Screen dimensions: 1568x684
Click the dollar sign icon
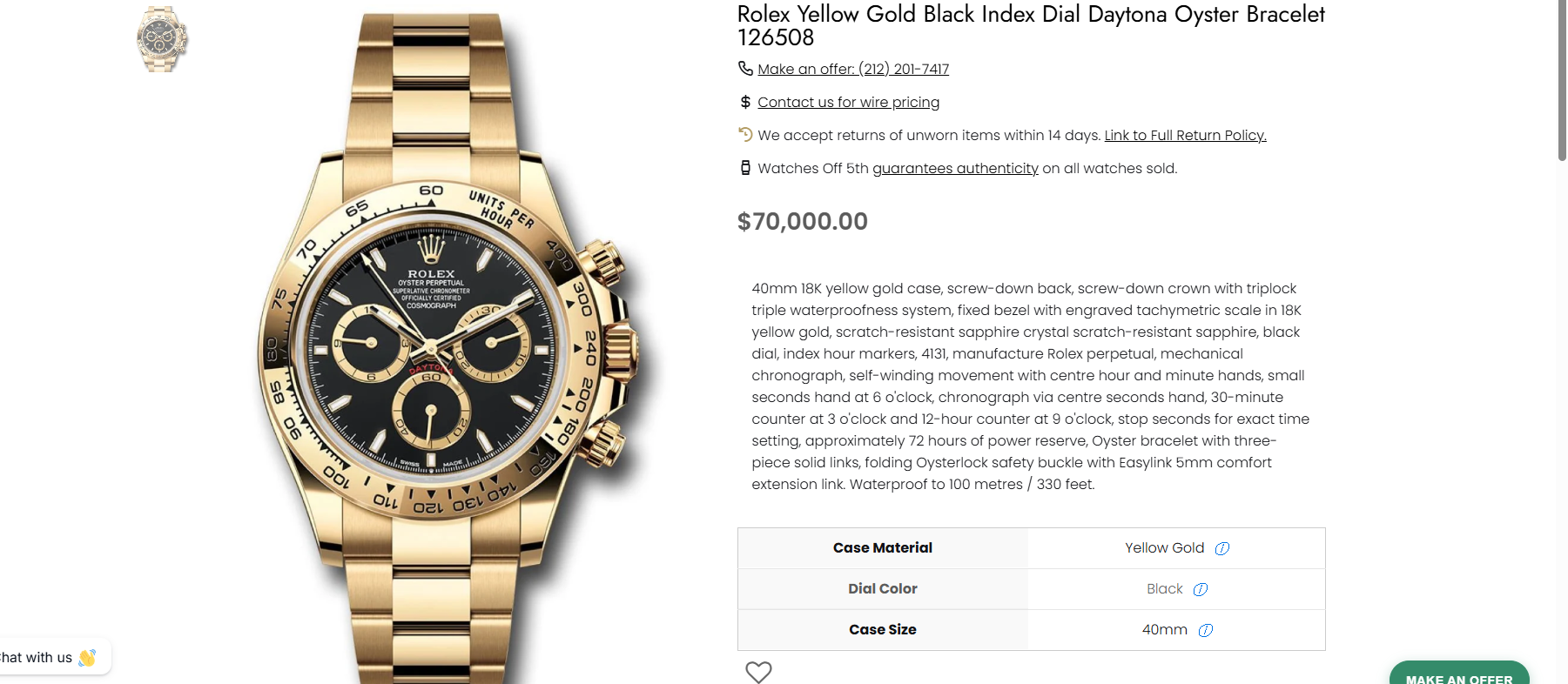pos(745,102)
